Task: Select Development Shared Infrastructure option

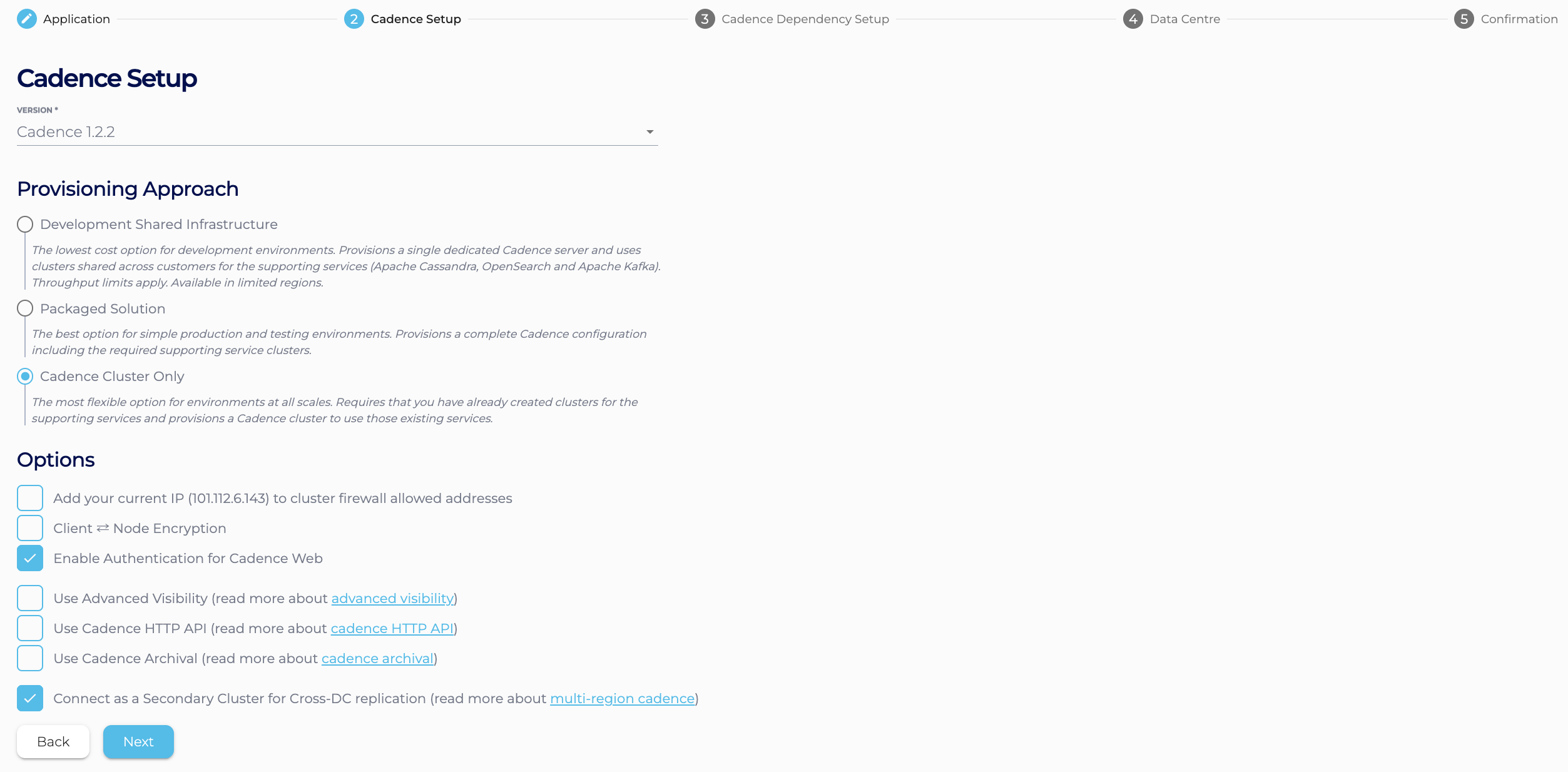Action: [x=25, y=224]
